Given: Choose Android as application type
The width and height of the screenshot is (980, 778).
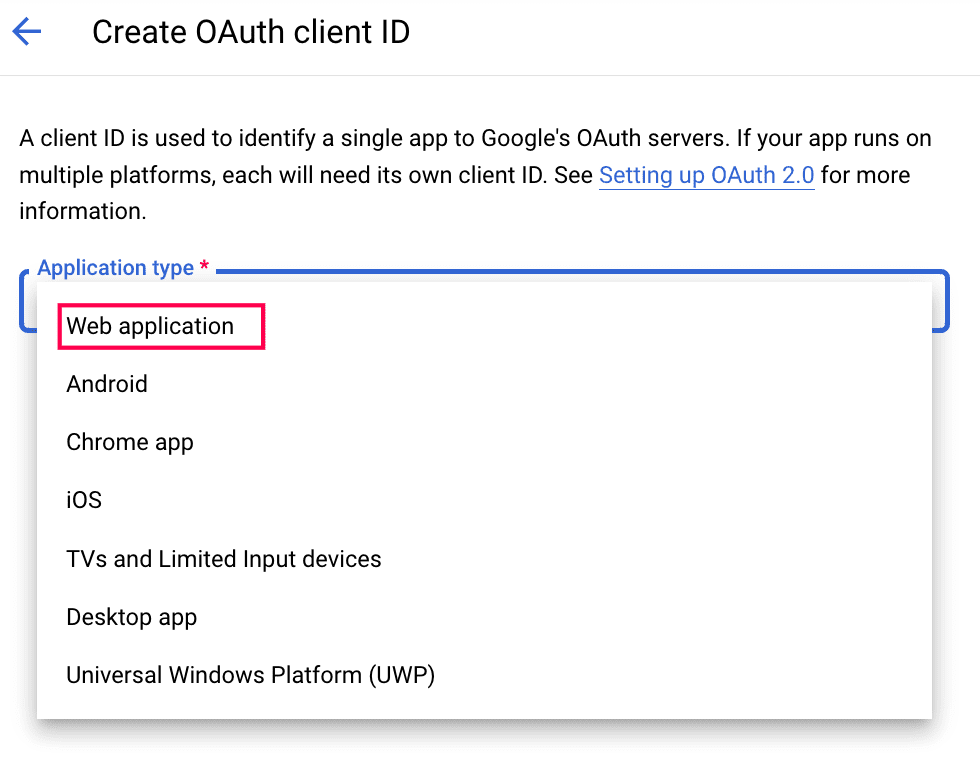Looking at the screenshot, I should [x=484, y=384].
